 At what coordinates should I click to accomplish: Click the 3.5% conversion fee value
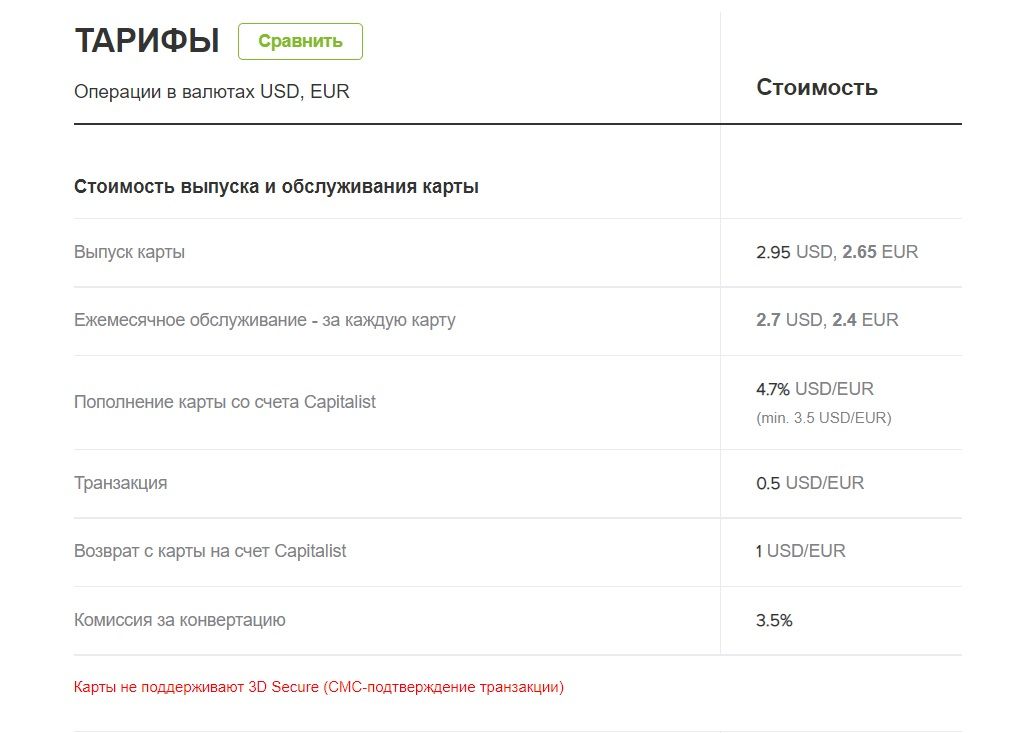pyautogui.click(x=774, y=620)
